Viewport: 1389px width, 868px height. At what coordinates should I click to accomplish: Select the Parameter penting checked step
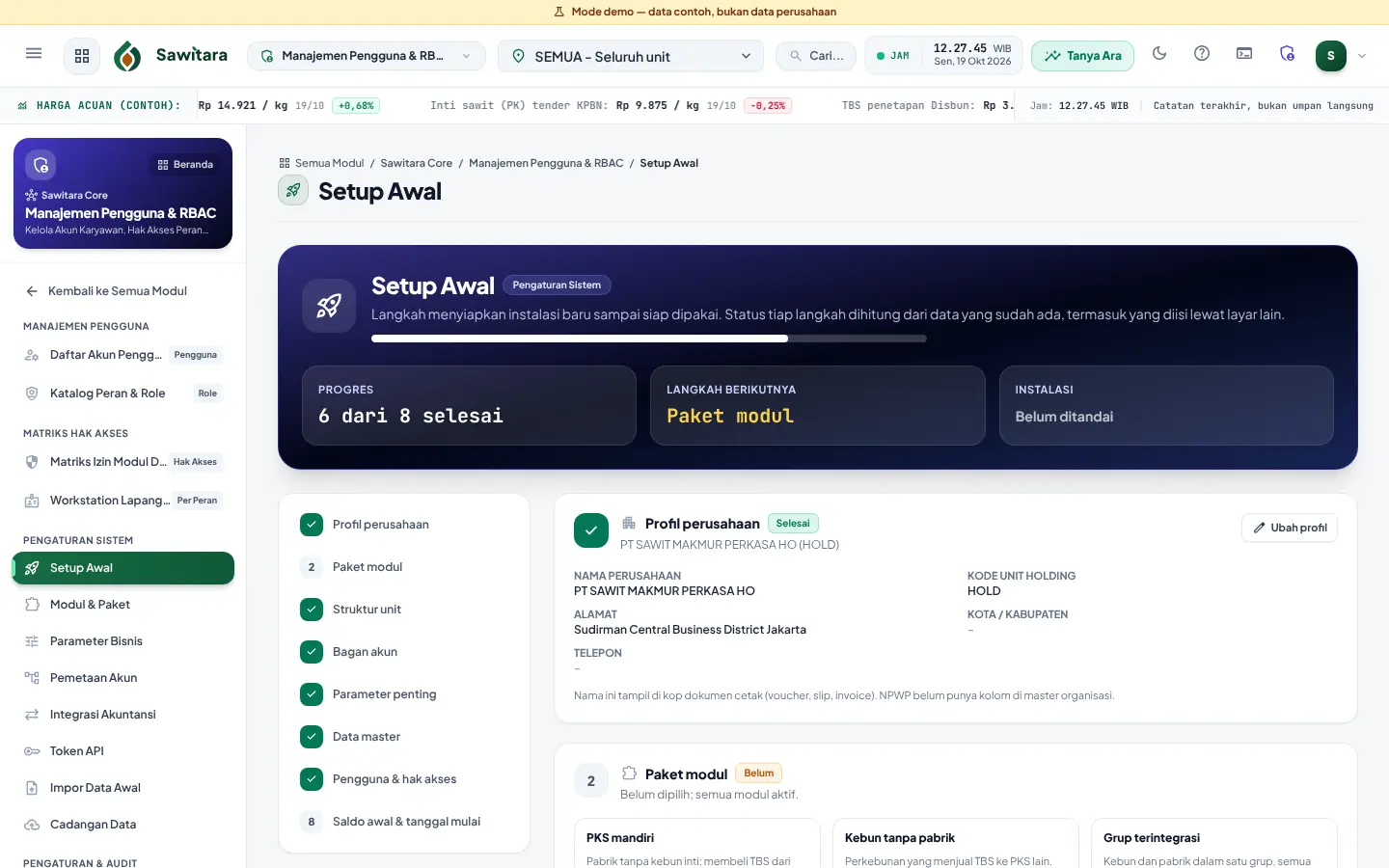click(404, 694)
